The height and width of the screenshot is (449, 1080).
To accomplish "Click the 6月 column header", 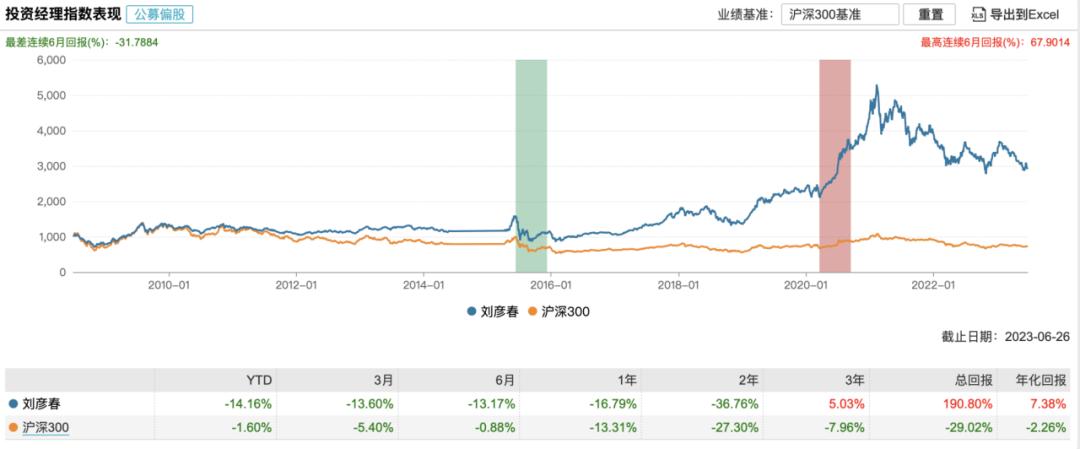I will 503,380.
